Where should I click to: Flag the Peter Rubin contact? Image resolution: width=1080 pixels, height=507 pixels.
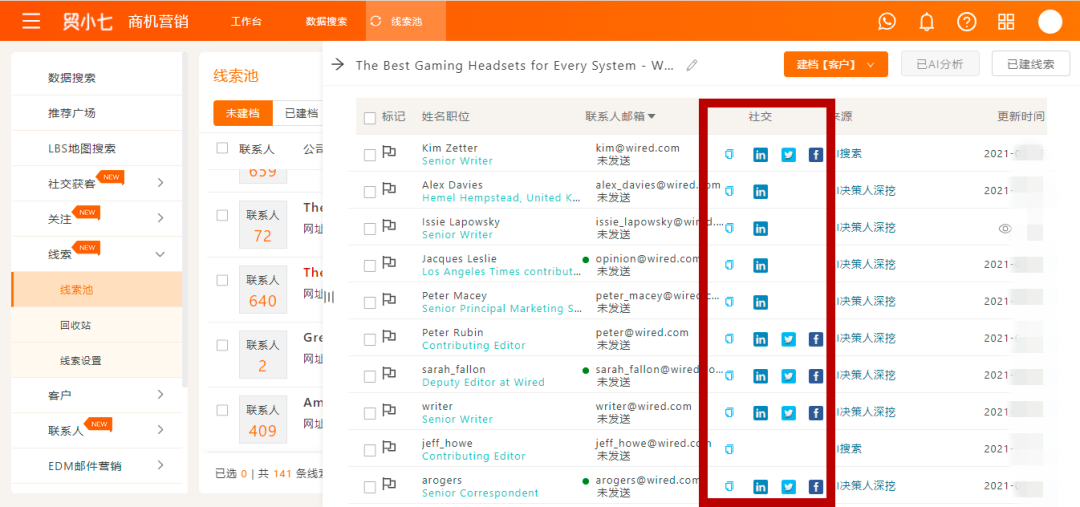pyautogui.click(x=389, y=336)
